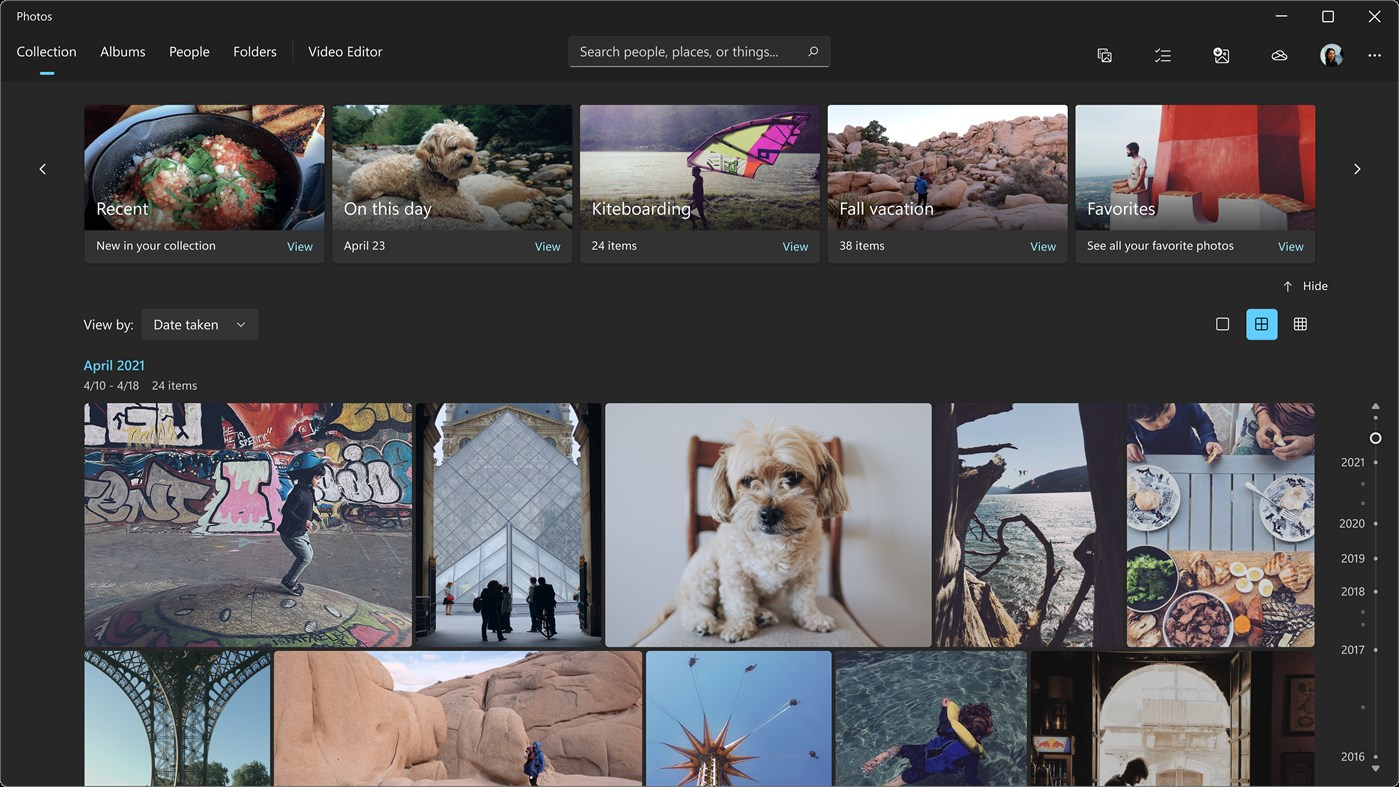The image size is (1399, 787).
Task: Click the search magnifier icon
Action: pos(813,52)
